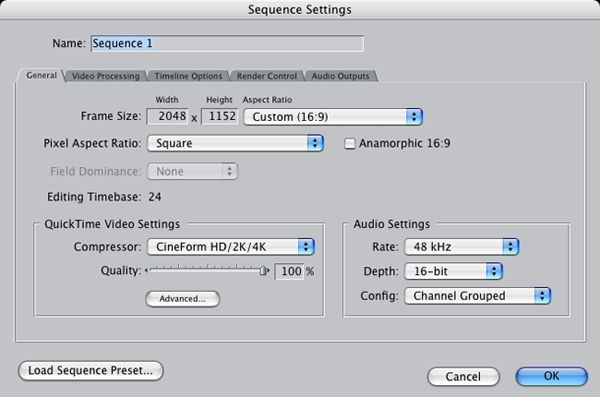Open the Video Processing tab

106,76
